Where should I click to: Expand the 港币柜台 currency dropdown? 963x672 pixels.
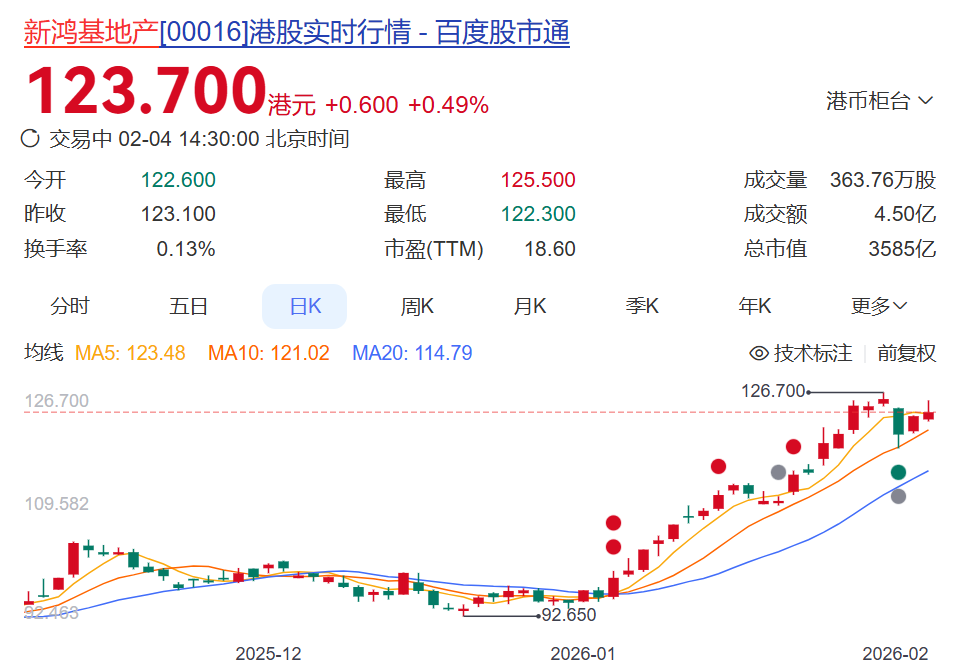click(879, 101)
